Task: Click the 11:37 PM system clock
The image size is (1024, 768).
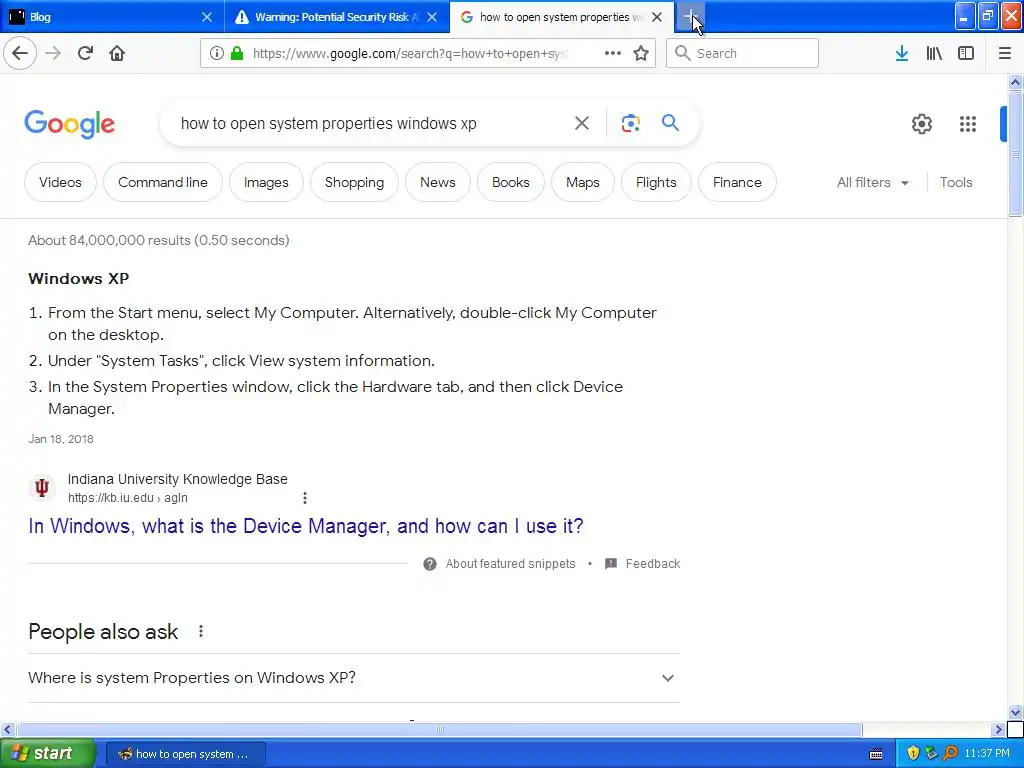Action: coord(987,754)
